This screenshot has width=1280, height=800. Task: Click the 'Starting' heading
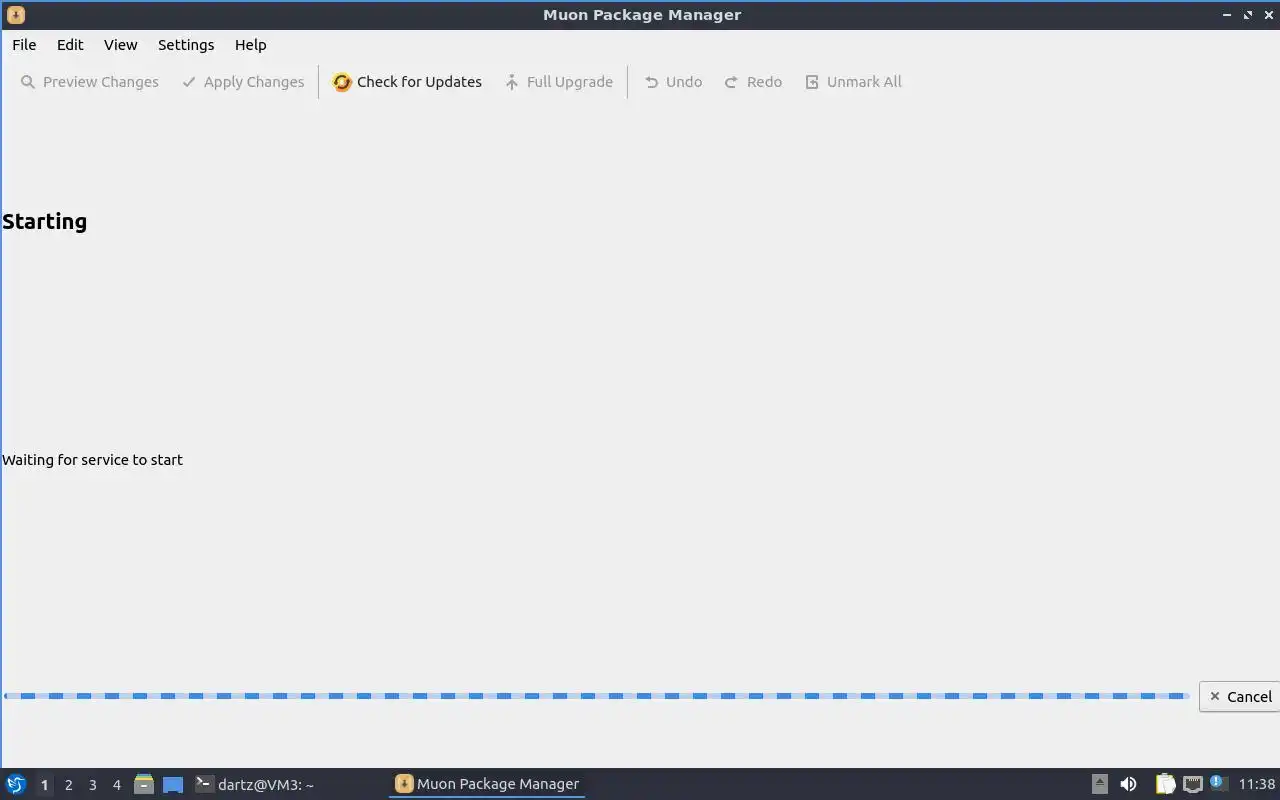click(x=44, y=222)
